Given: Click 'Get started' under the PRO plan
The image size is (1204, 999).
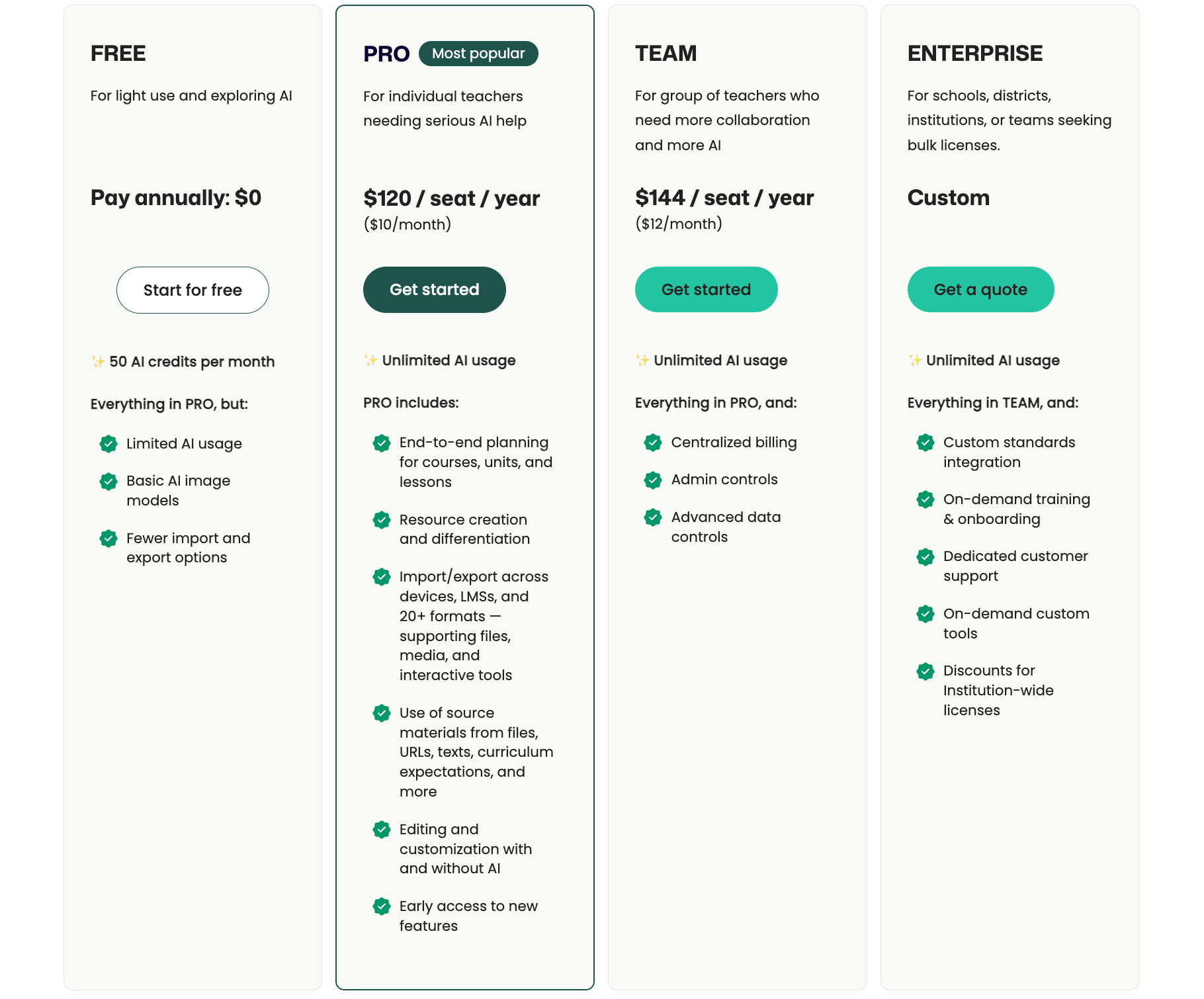Looking at the screenshot, I should click(x=434, y=289).
